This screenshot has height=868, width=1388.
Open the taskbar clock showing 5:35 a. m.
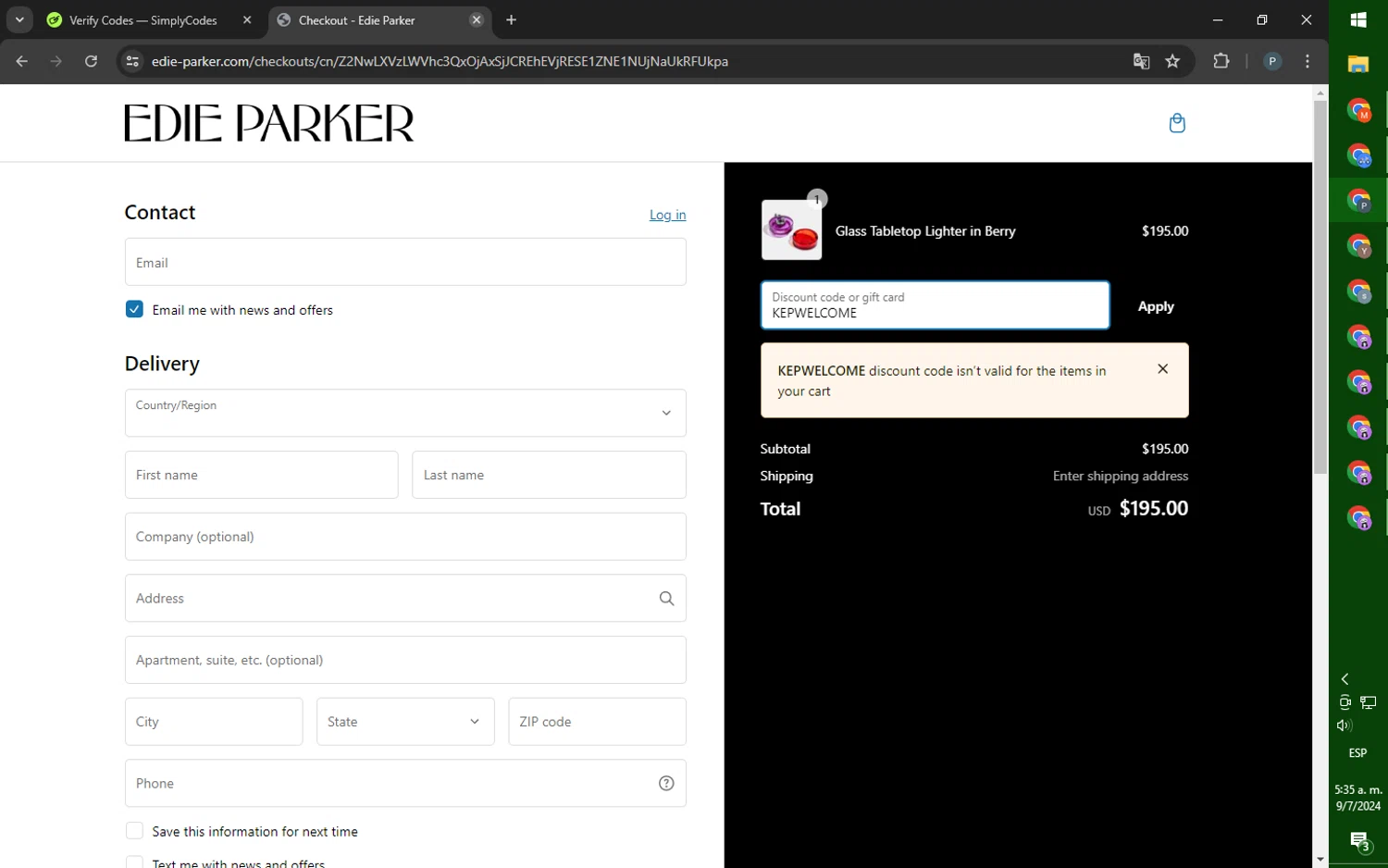(x=1358, y=798)
